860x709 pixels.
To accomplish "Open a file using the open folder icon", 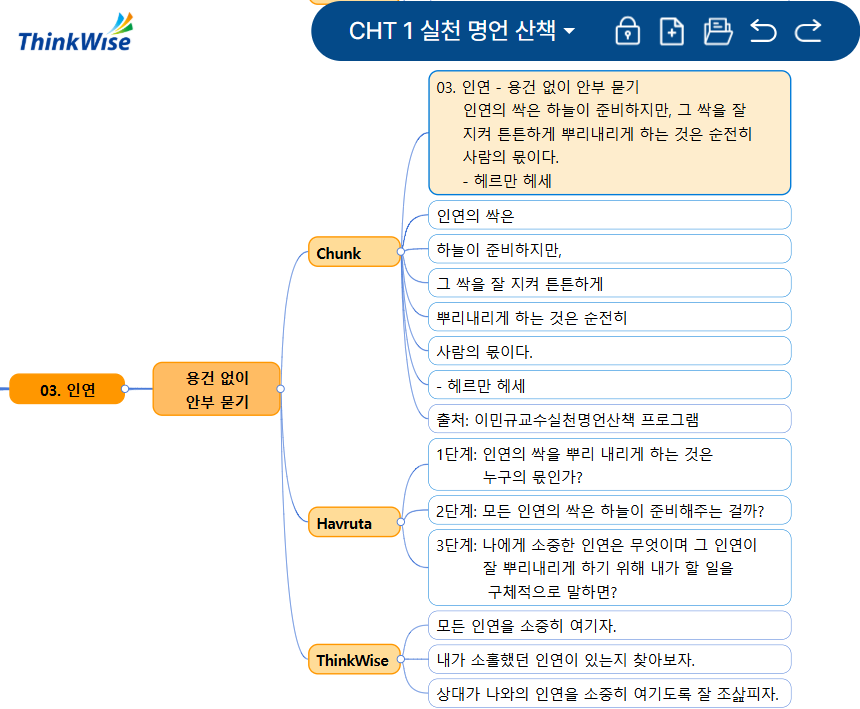I will (x=716, y=32).
